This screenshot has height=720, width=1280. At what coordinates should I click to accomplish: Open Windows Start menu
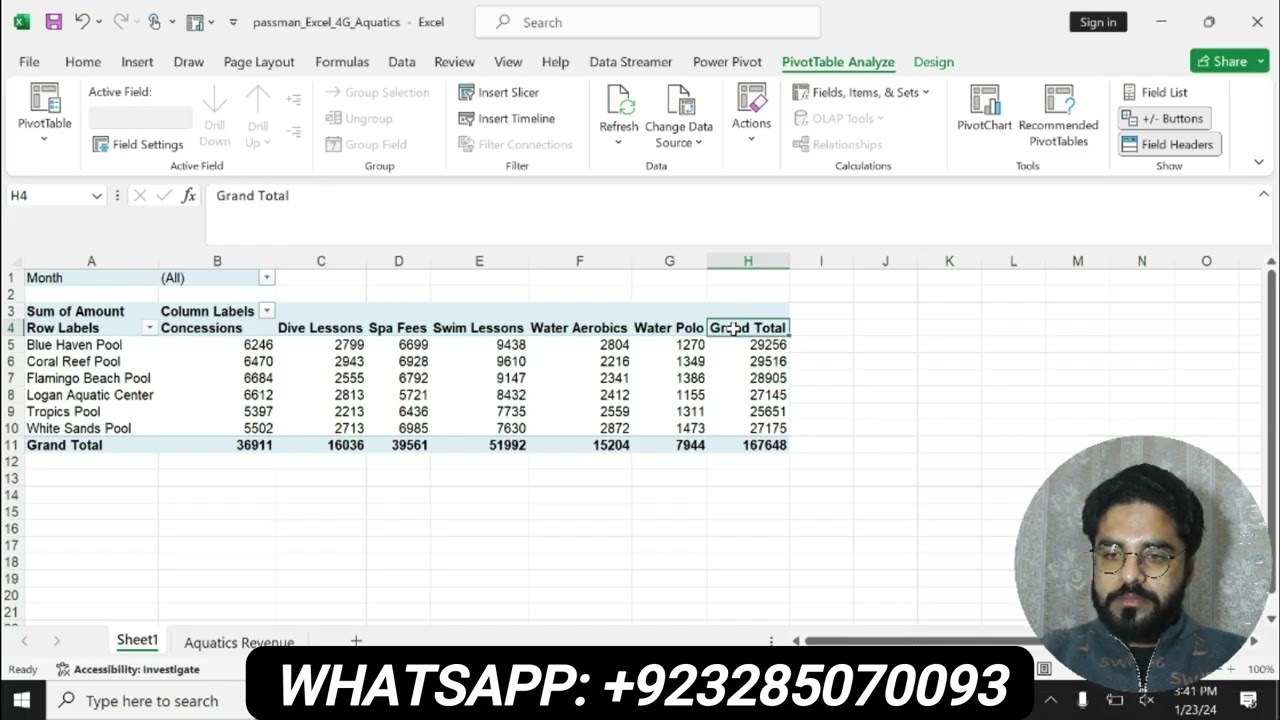coord(21,701)
